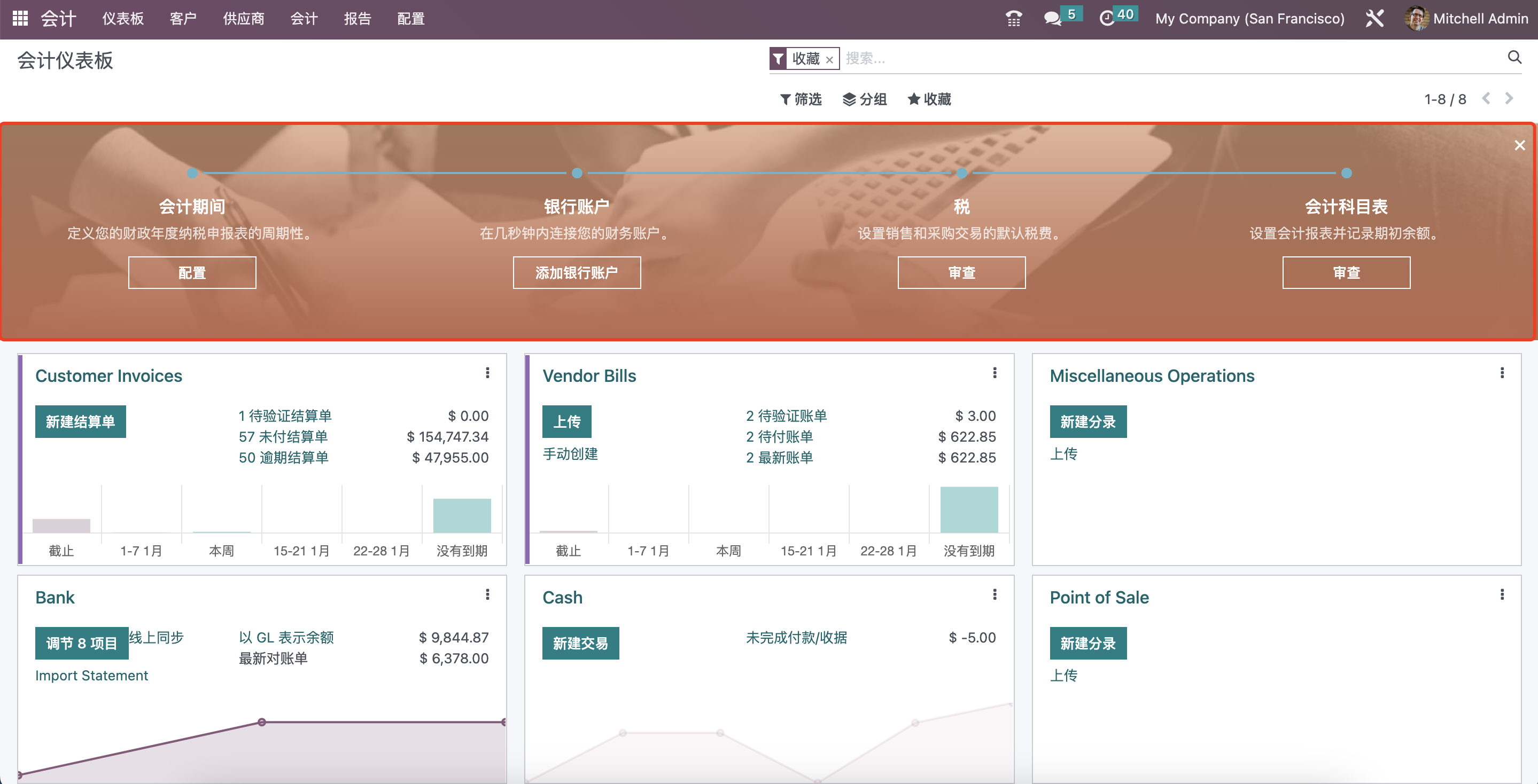Image resolution: width=1538 pixels, height=784 pixels.
Task: Open Vendor Bills card title
Action: coord(589,376)
